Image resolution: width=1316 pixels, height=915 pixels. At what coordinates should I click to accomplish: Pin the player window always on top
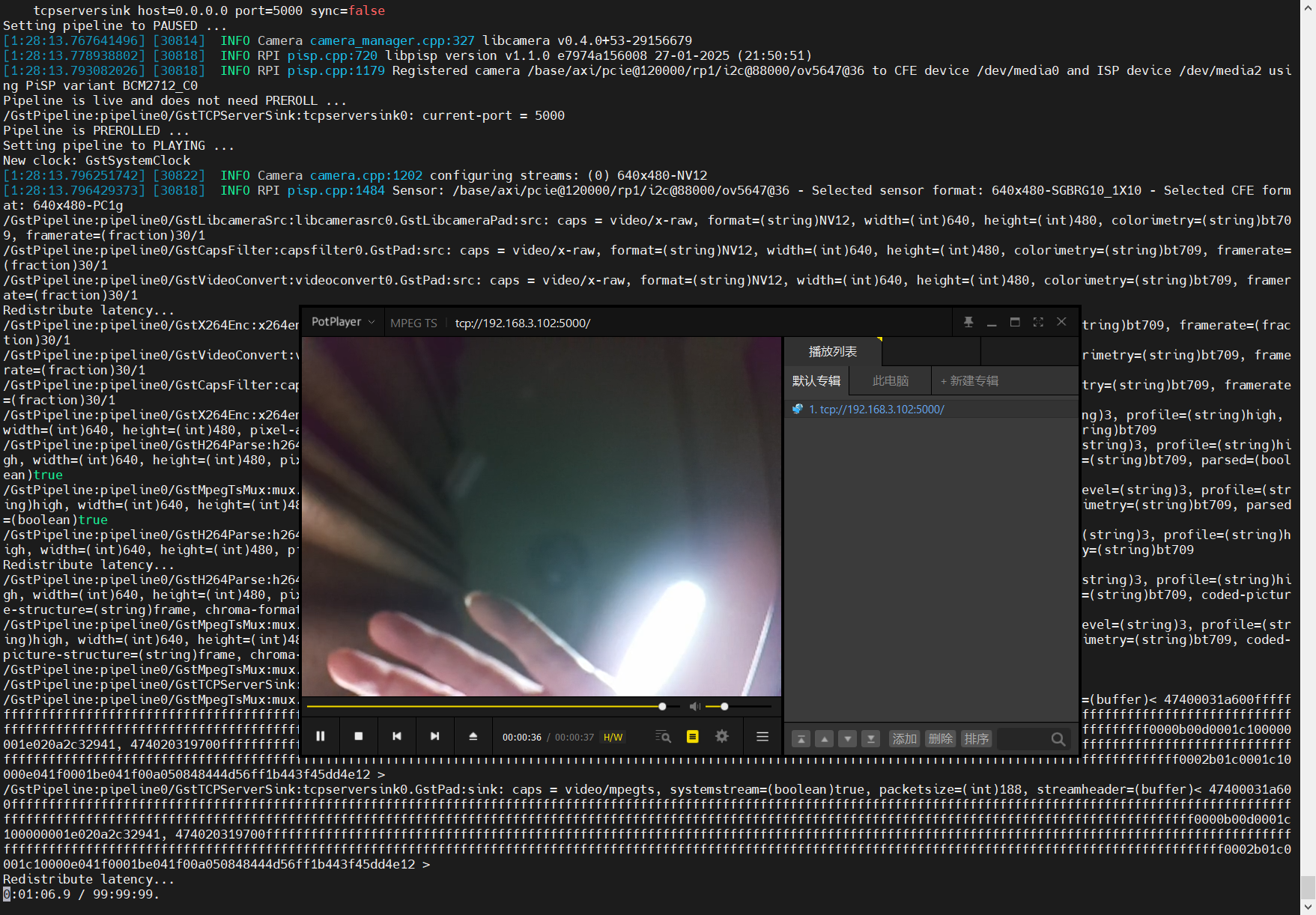click(x=968, y=322)
